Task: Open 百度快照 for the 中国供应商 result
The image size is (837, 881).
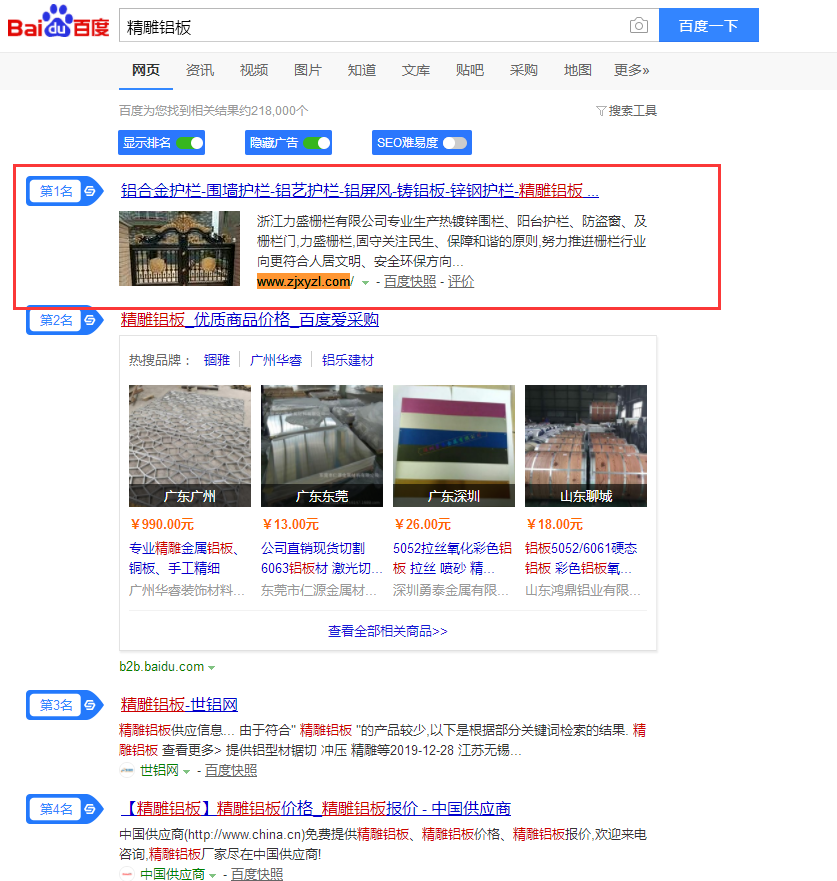Action: (x=257, y=874)
